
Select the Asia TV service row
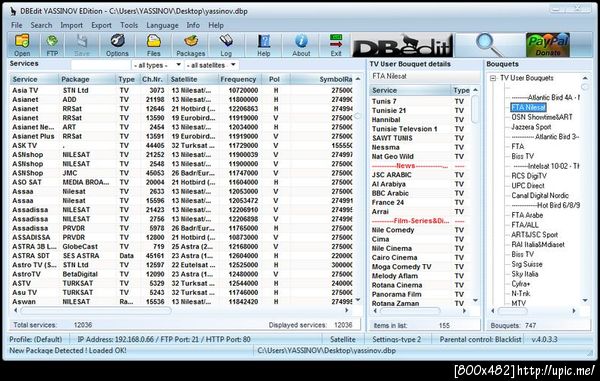pos(181,90)
